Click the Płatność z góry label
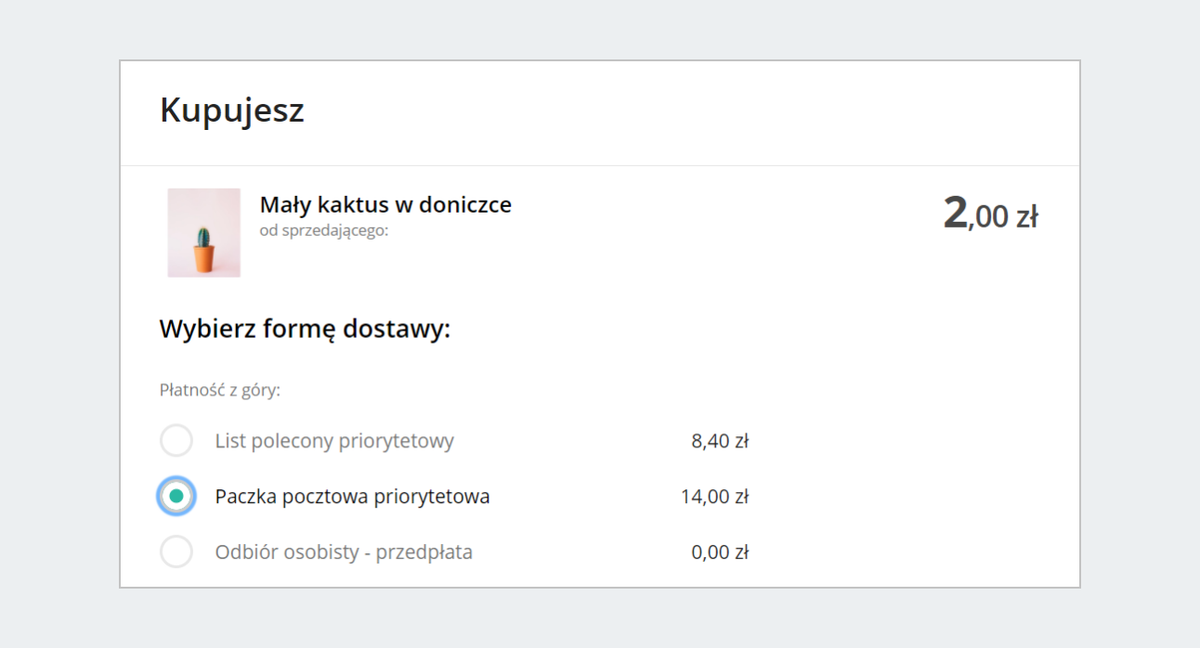 pos(220,390)
